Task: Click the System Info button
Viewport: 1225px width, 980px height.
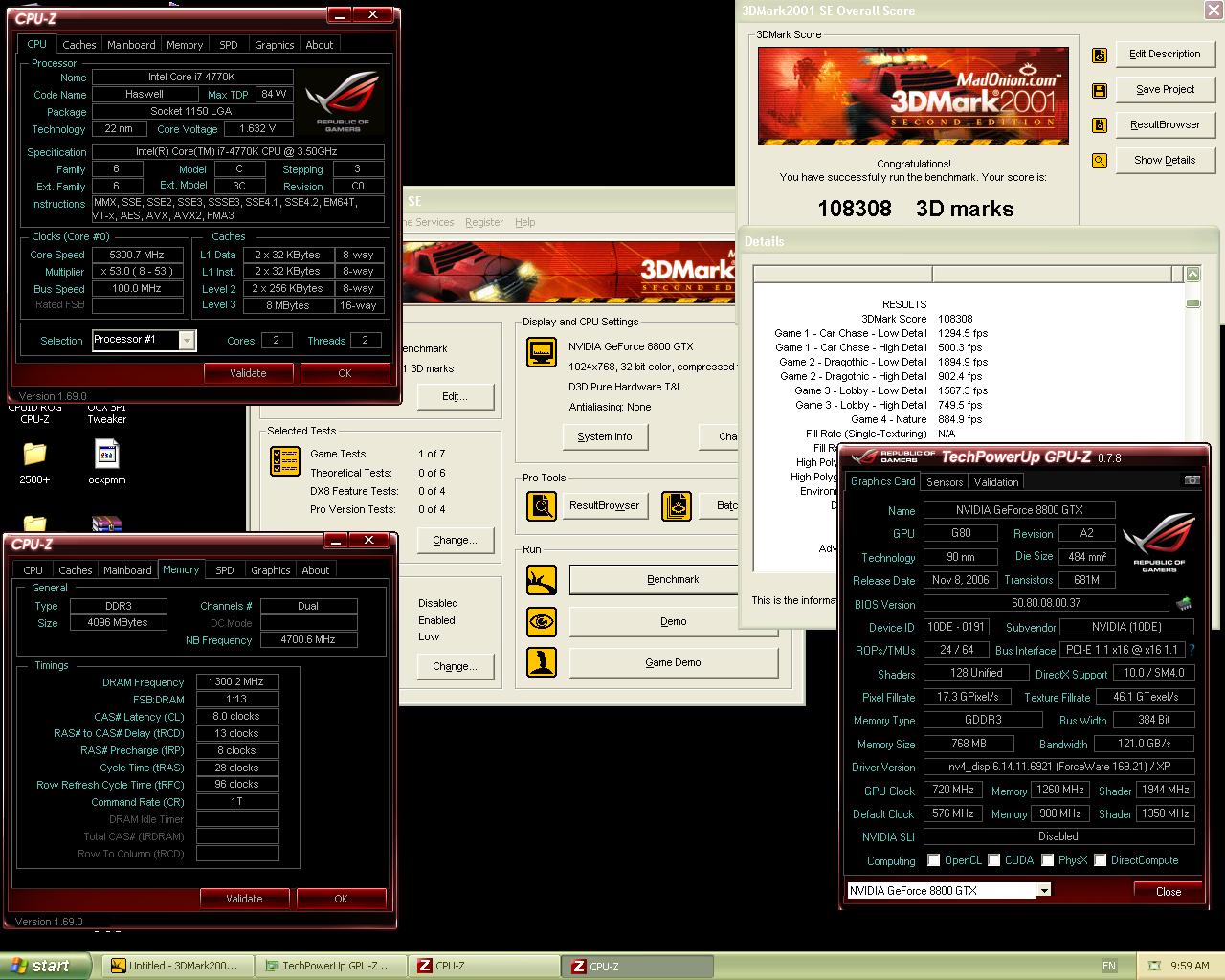Action: click(605, 436)
